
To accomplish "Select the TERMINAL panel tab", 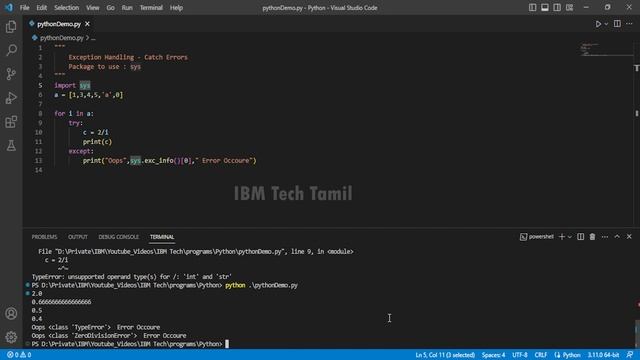I will click(x=162, y=237).
